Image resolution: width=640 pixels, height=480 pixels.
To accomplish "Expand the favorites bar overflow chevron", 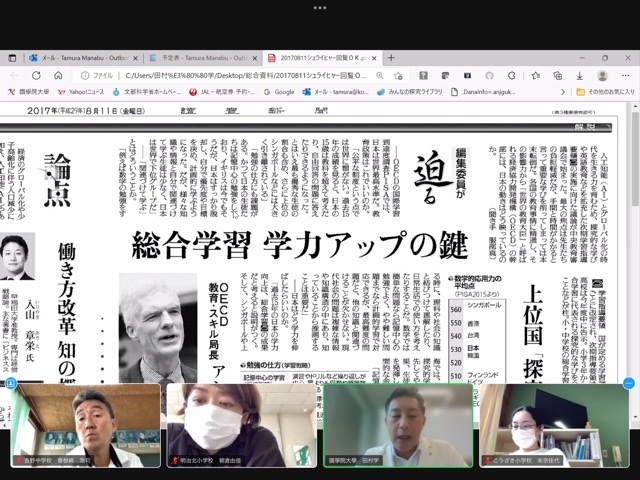I will click(x=563, y=92).
